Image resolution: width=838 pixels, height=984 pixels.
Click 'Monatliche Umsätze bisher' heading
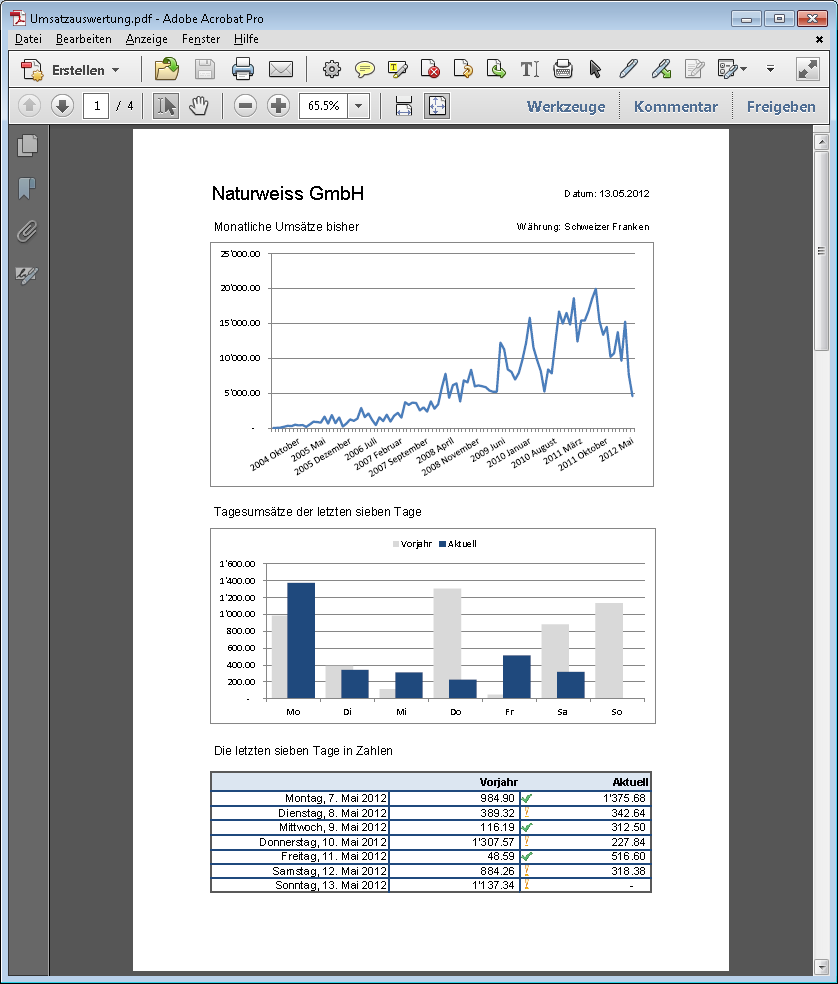tap(286, 227)
